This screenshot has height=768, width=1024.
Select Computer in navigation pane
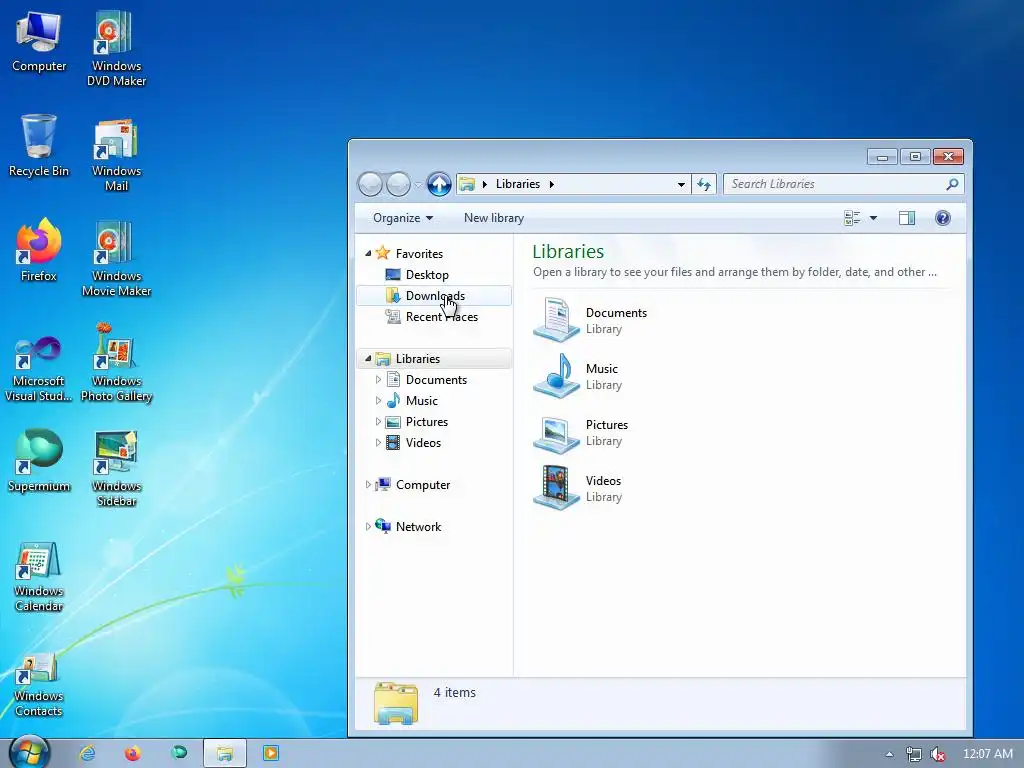(423, 485)
